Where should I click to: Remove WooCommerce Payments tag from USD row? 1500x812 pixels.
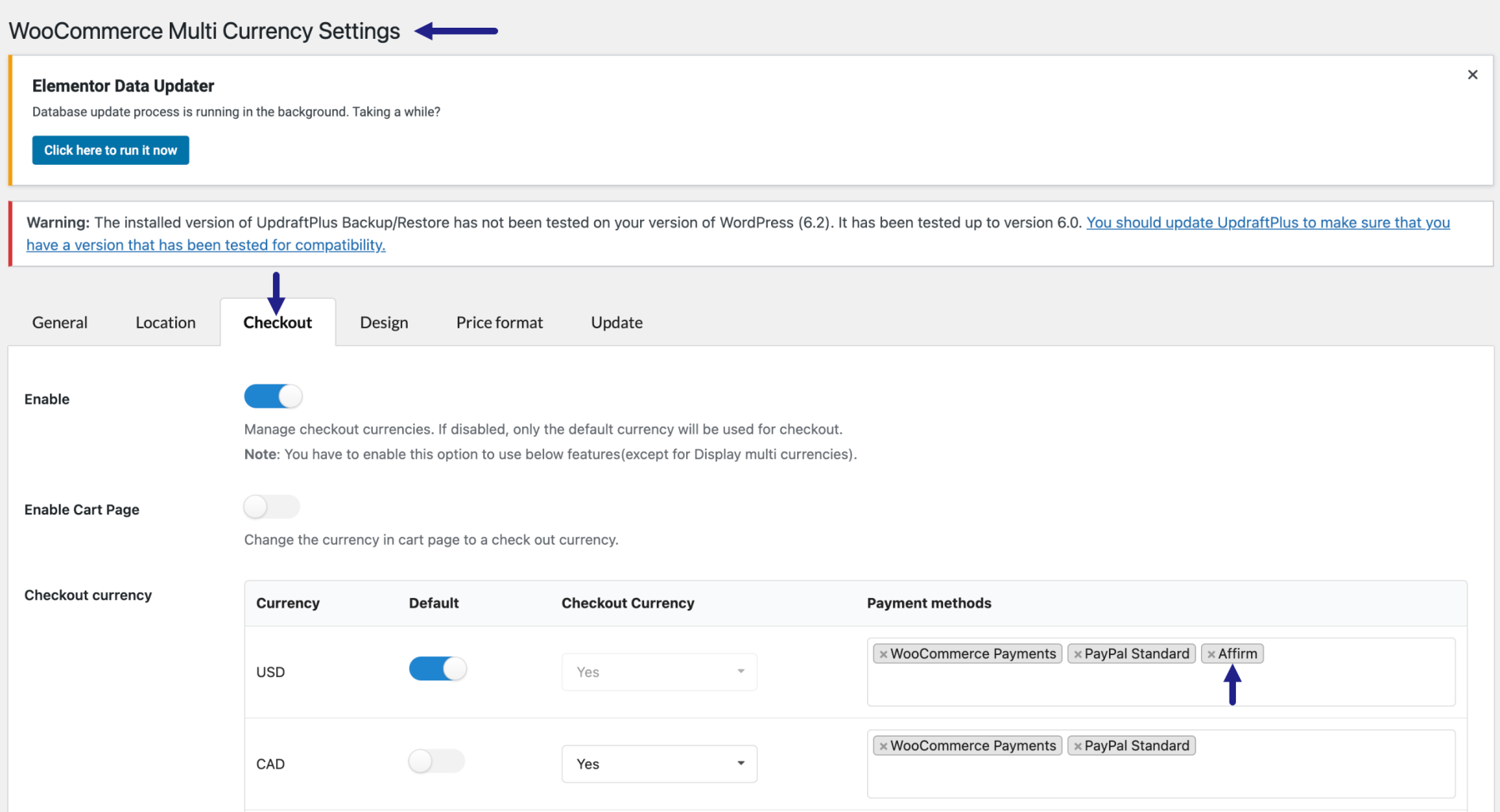click(x=883, y=654)
